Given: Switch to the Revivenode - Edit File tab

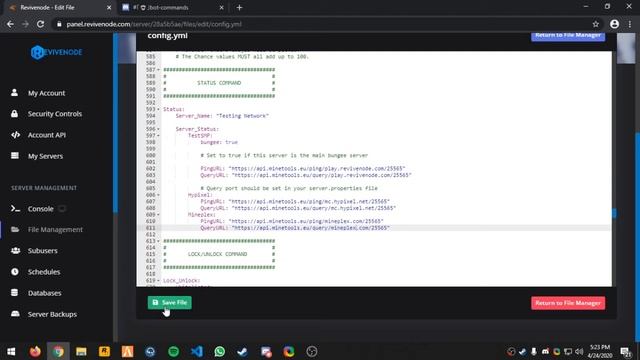Looking at the screenshot, I should coord(59,7).
